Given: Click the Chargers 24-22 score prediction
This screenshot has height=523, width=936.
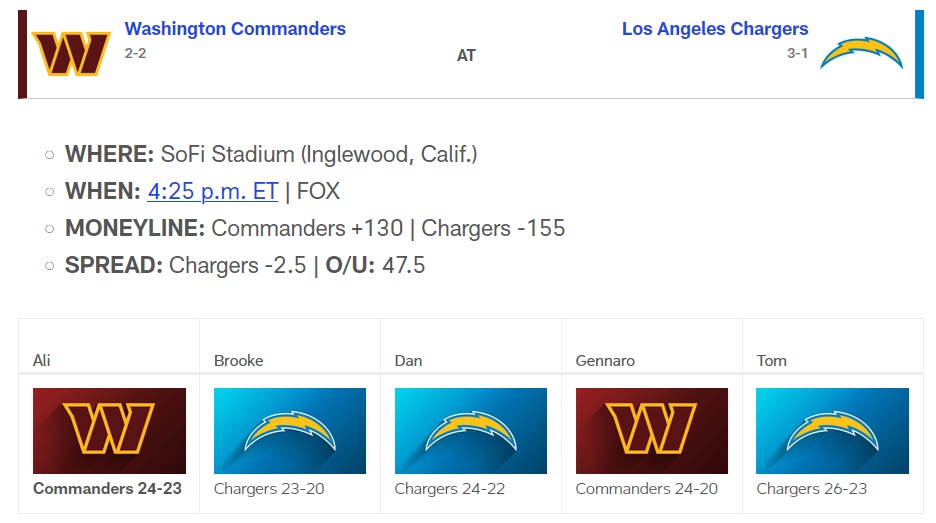Looking at the screenshot, I should click(450, 489).
